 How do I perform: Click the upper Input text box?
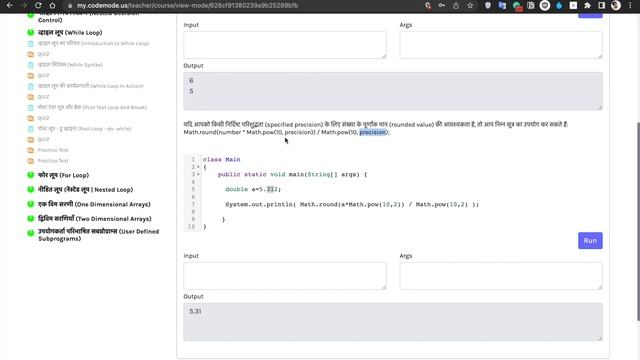click(285, 45)
